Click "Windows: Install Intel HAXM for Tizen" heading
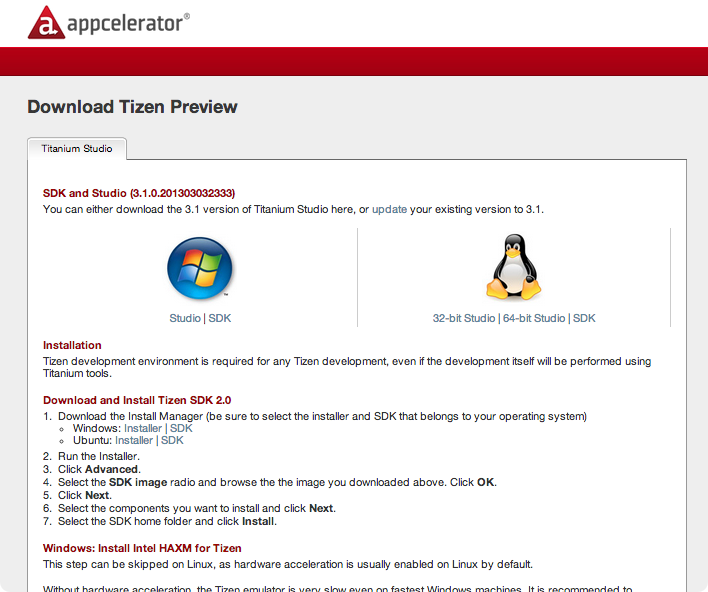 (x=142, y=548)
